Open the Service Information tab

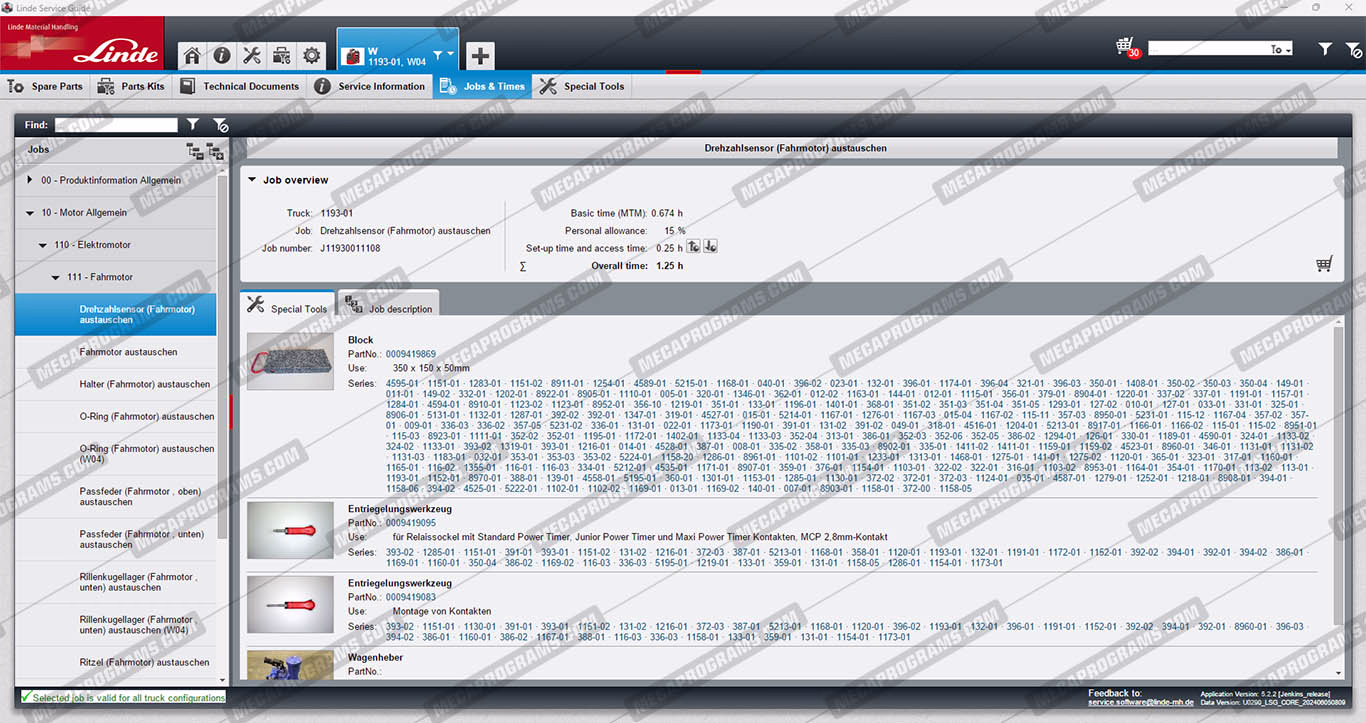pyautogui.click(x=370, y=86)
